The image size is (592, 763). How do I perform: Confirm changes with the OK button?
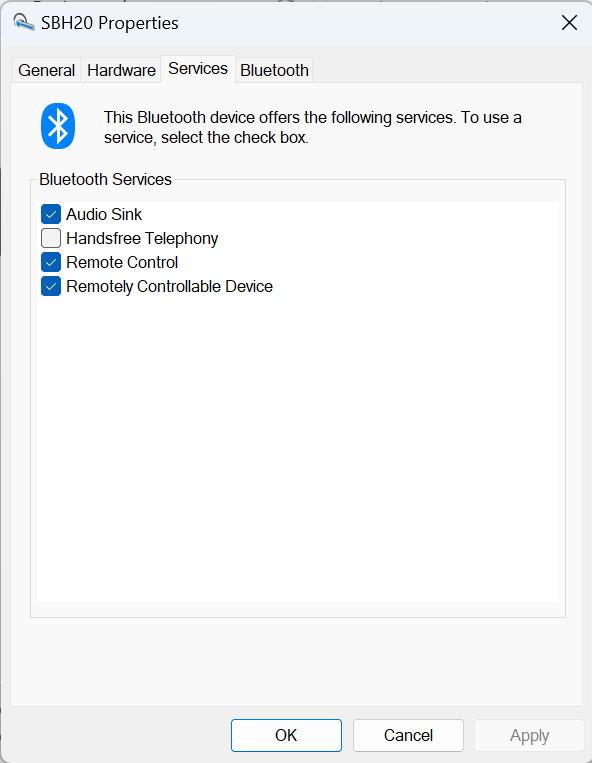(x=286, y=735)
